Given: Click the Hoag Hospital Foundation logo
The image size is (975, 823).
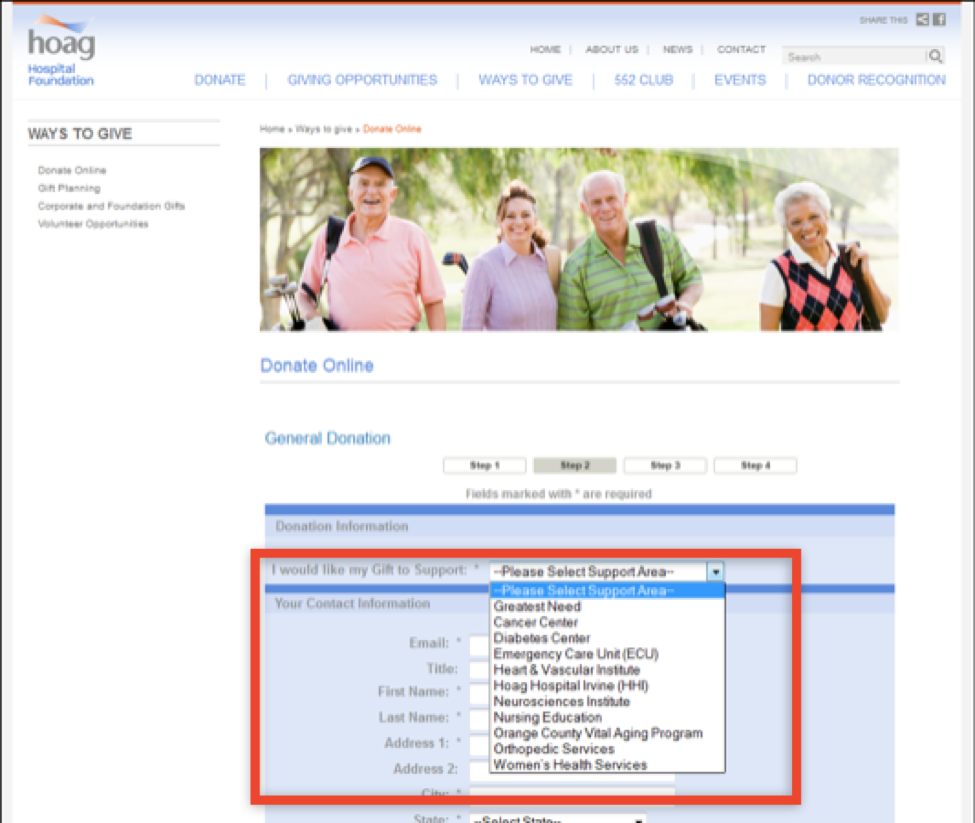Looking at the screenshot, I should (60, 52).
